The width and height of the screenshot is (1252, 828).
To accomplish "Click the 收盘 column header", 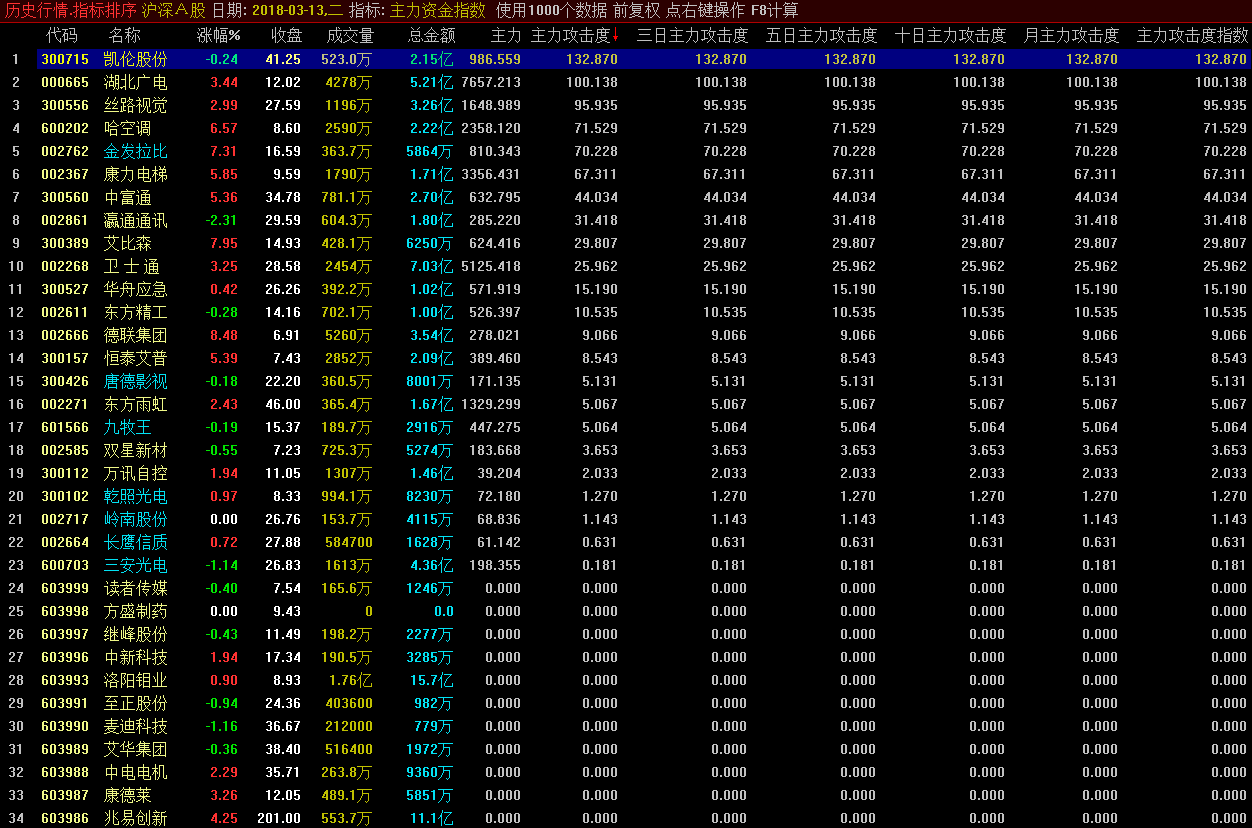I will click(287, 36).
